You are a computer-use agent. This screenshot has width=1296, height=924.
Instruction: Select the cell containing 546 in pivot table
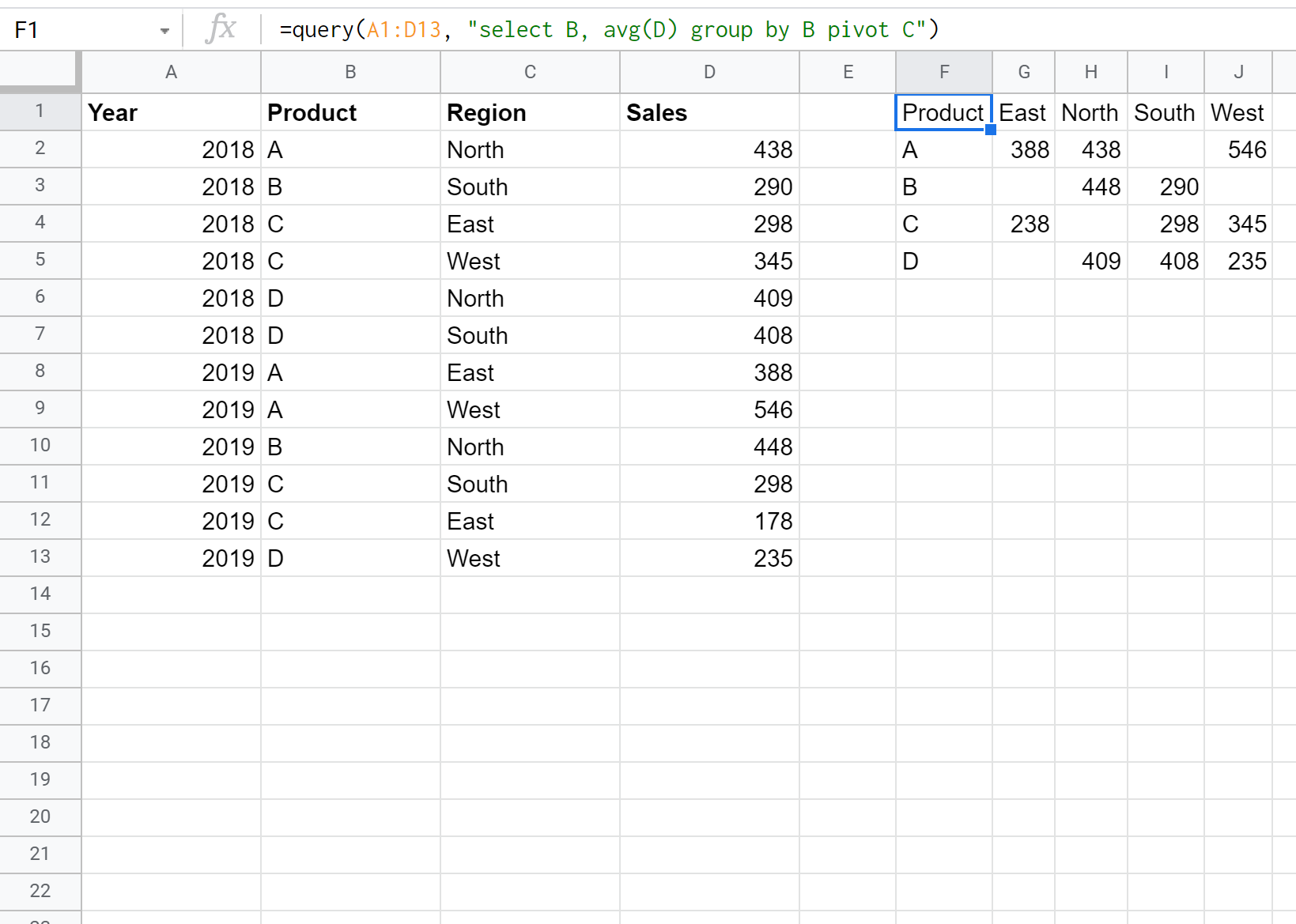coord(1237,149)
